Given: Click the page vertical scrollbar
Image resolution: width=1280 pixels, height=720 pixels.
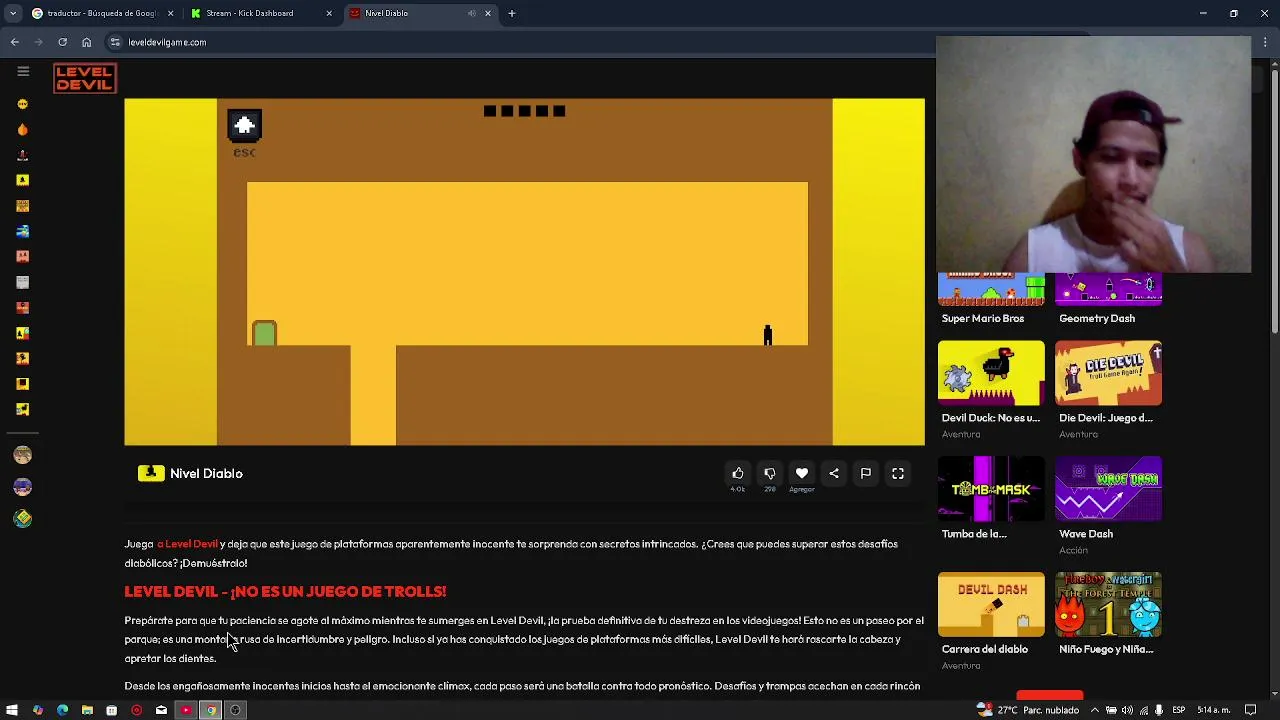Looking at the screenshot, I should (1274, 200).
